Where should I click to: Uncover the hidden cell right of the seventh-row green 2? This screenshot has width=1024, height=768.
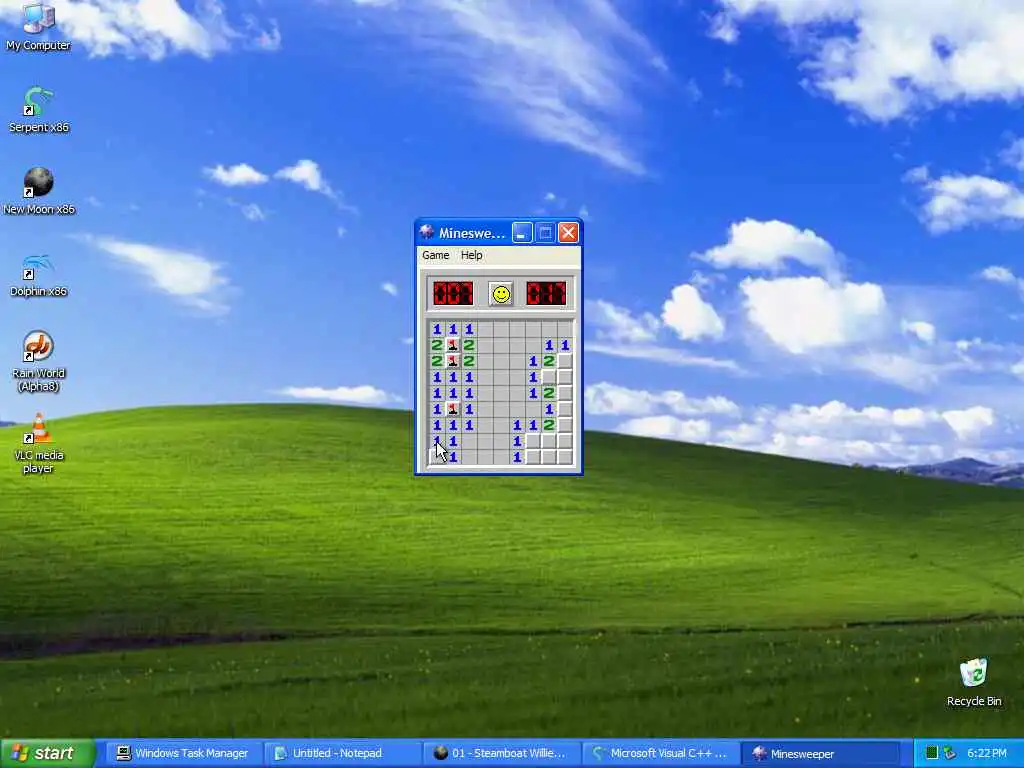click(566, 424)
